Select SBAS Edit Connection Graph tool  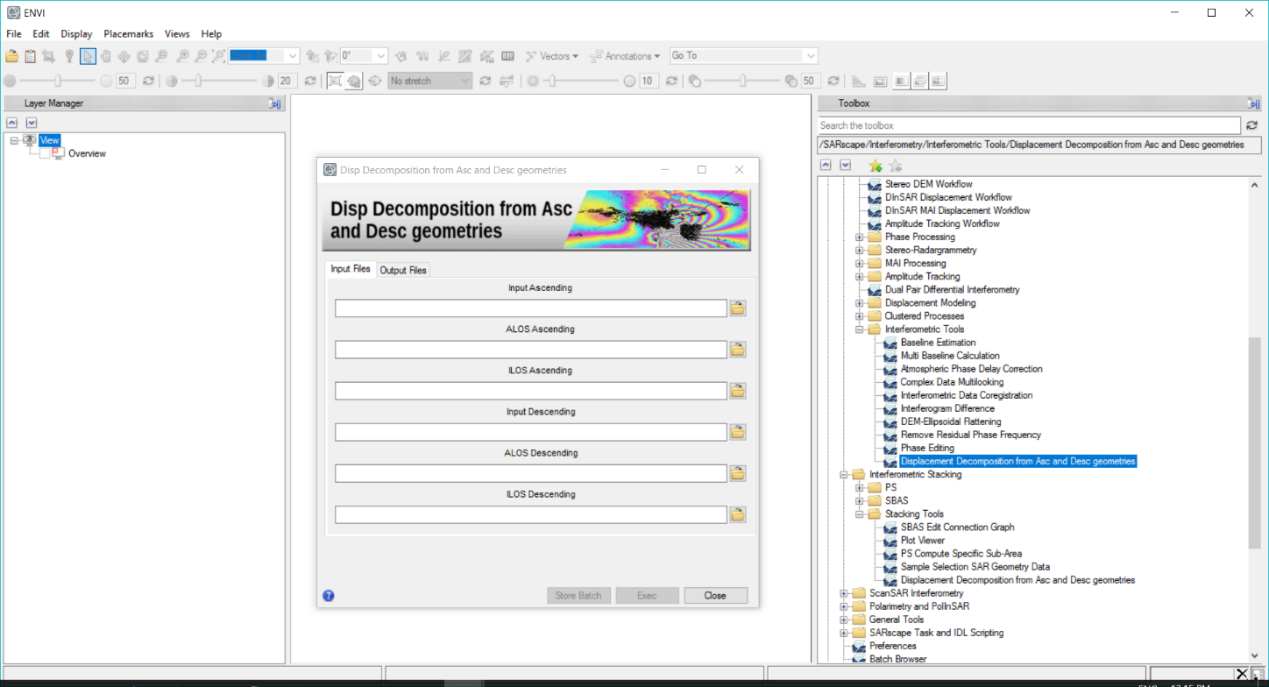pyautogui.click(x=957, y=527)
